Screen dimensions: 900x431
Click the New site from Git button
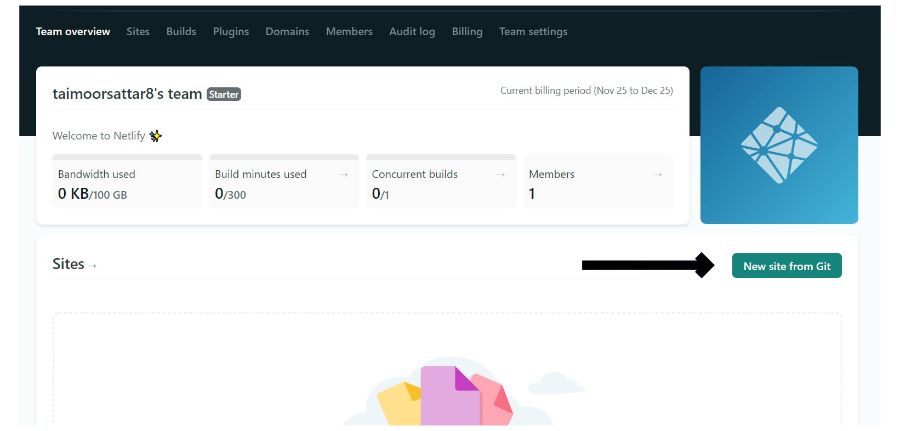tap(787, 266)
